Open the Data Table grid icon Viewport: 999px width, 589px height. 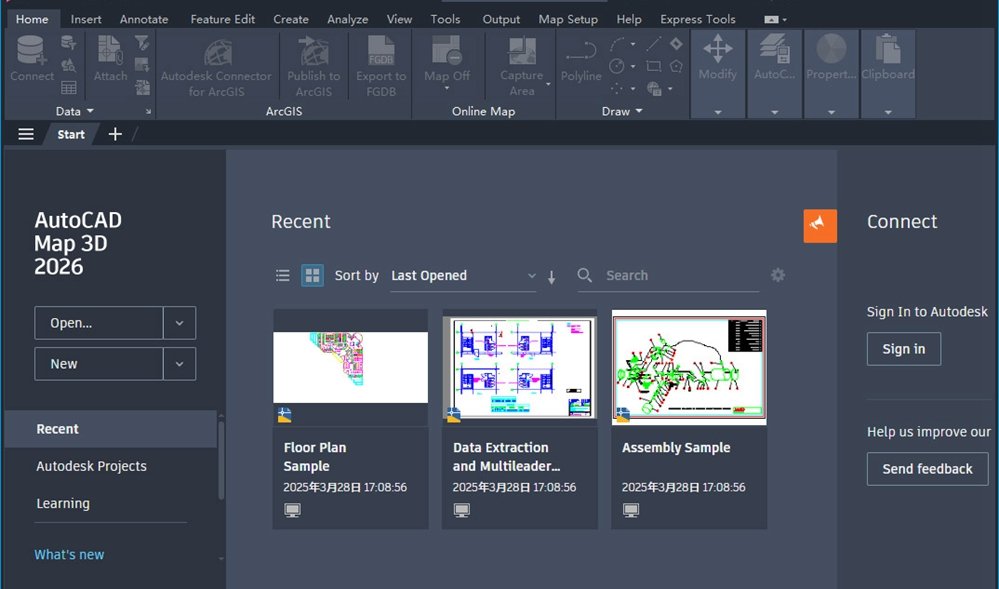click(69, 87)
